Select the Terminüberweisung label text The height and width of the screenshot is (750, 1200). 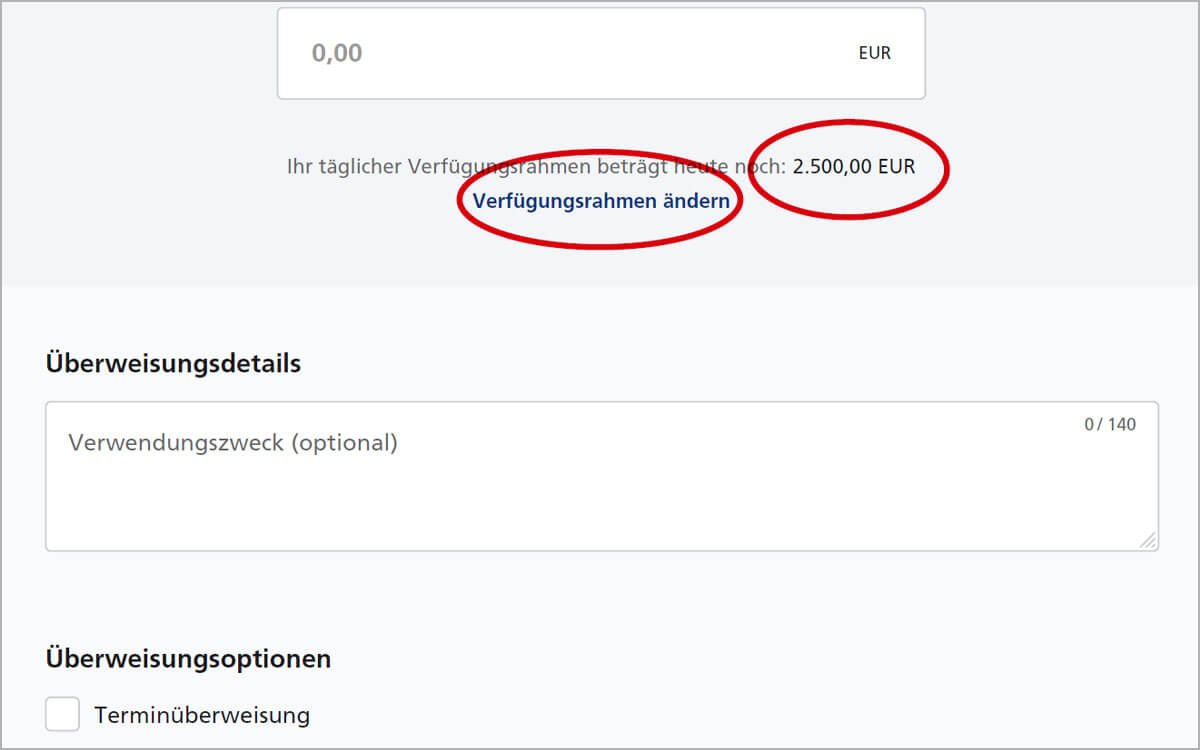point(202,715)
